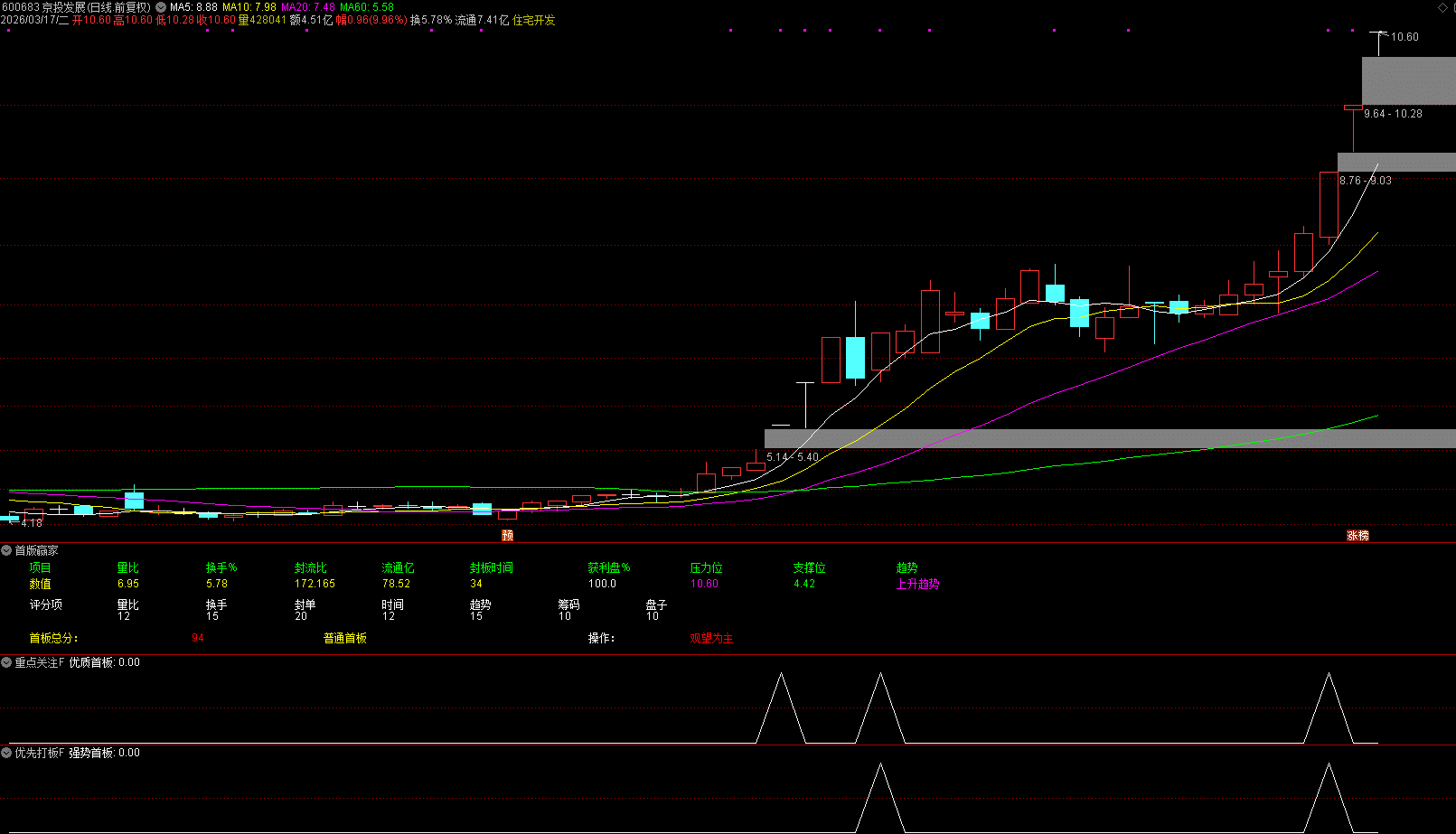Select the MA5 moving average label

pos(193,7)
